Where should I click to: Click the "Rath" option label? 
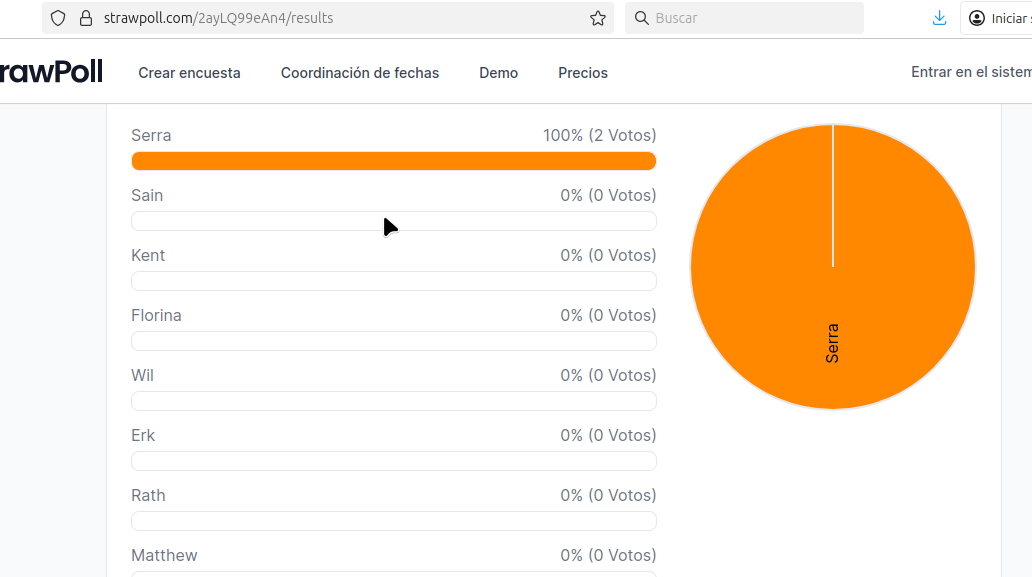click(x=148, y=495)
